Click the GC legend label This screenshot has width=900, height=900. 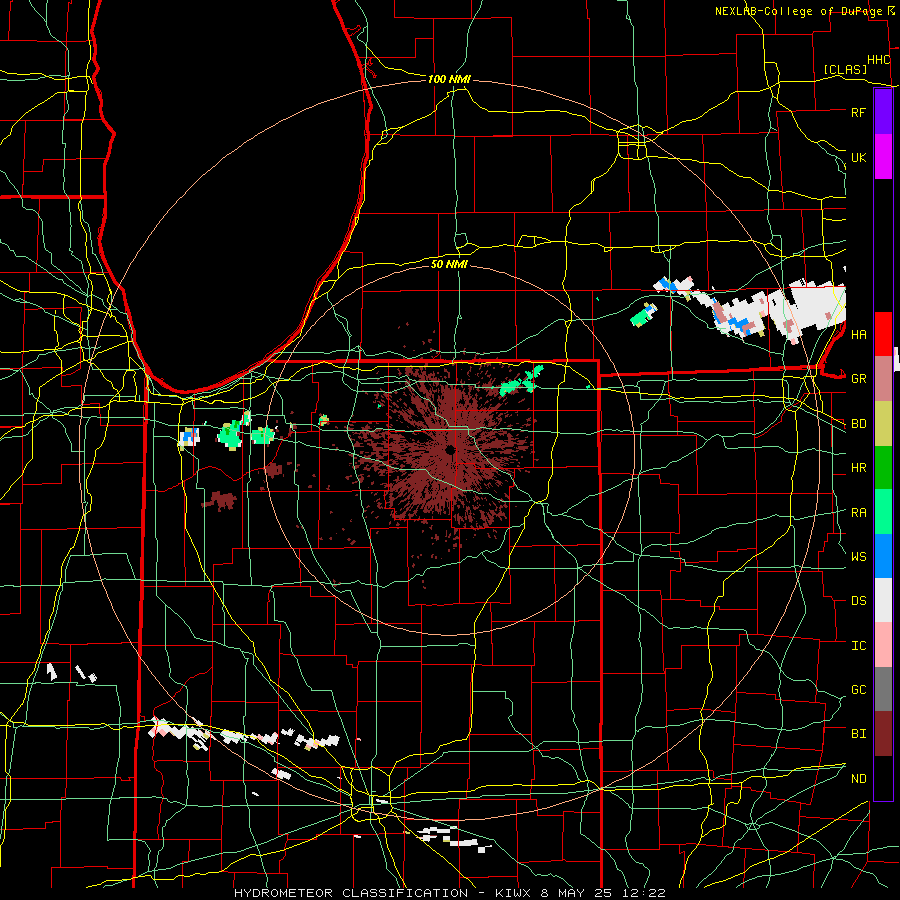(858, 689)
